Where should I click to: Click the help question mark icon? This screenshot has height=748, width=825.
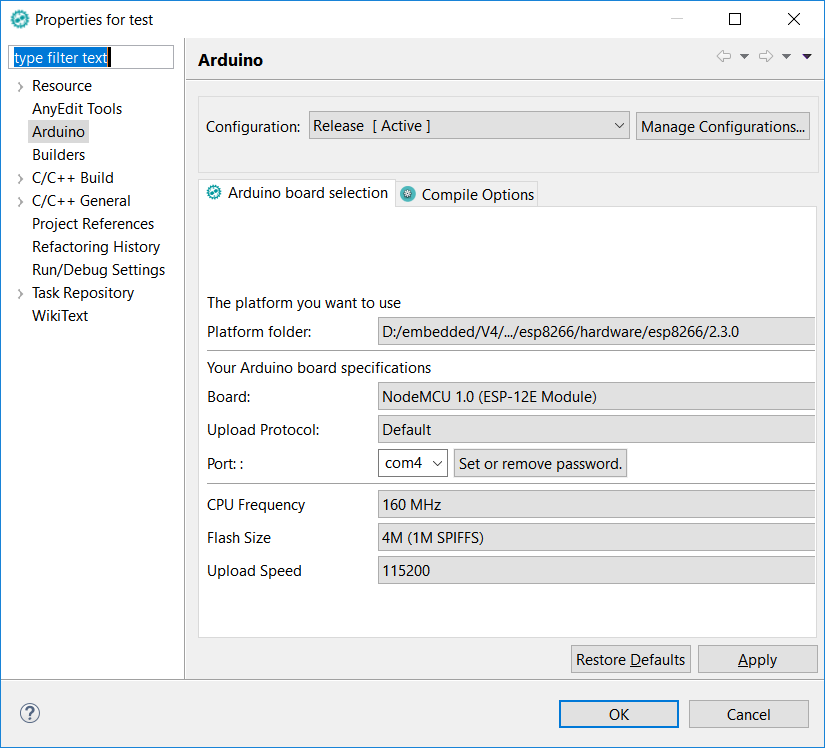click(29, 713)
